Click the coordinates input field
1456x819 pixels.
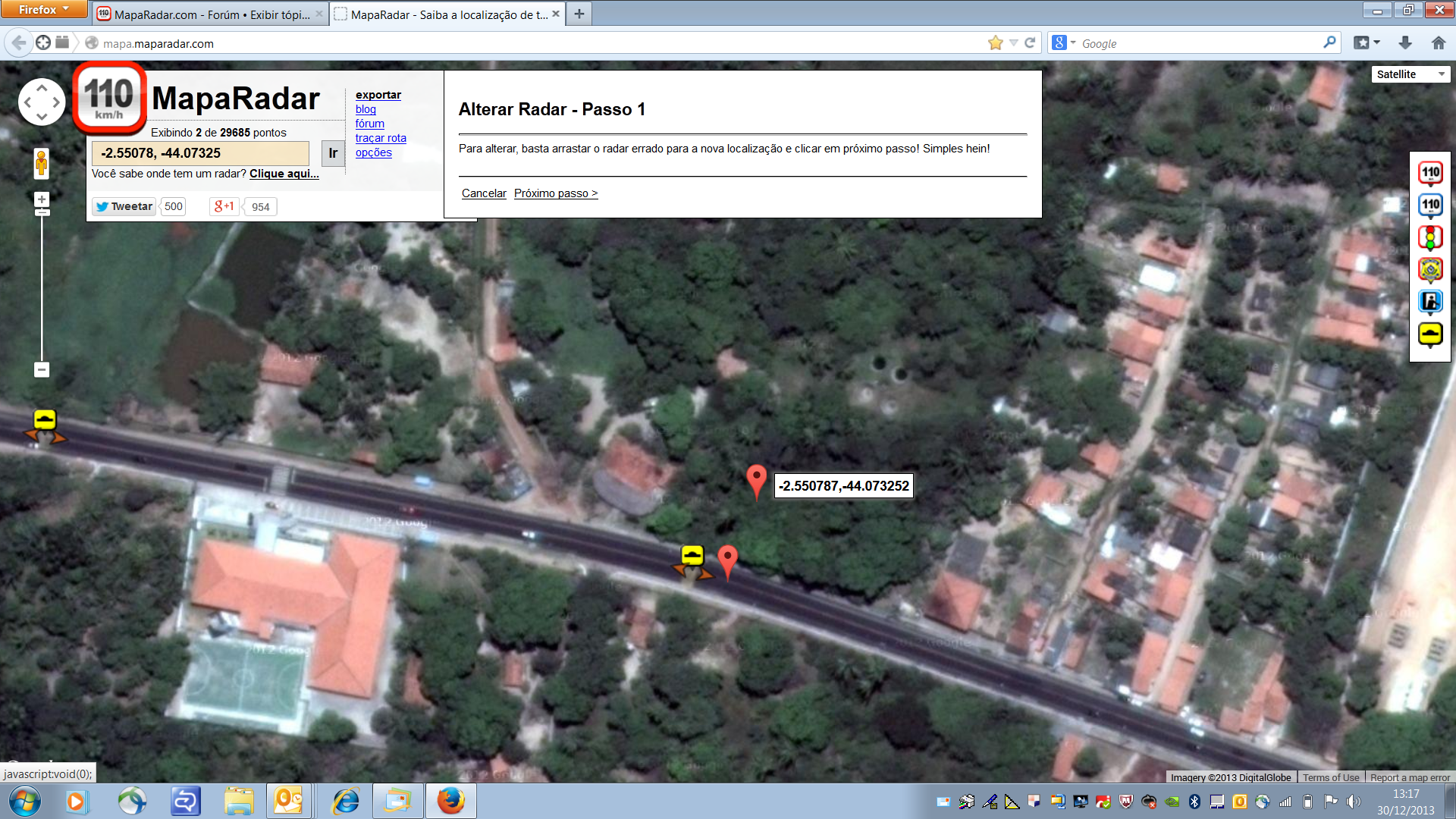pyautogui.click(x=200, y=153)
